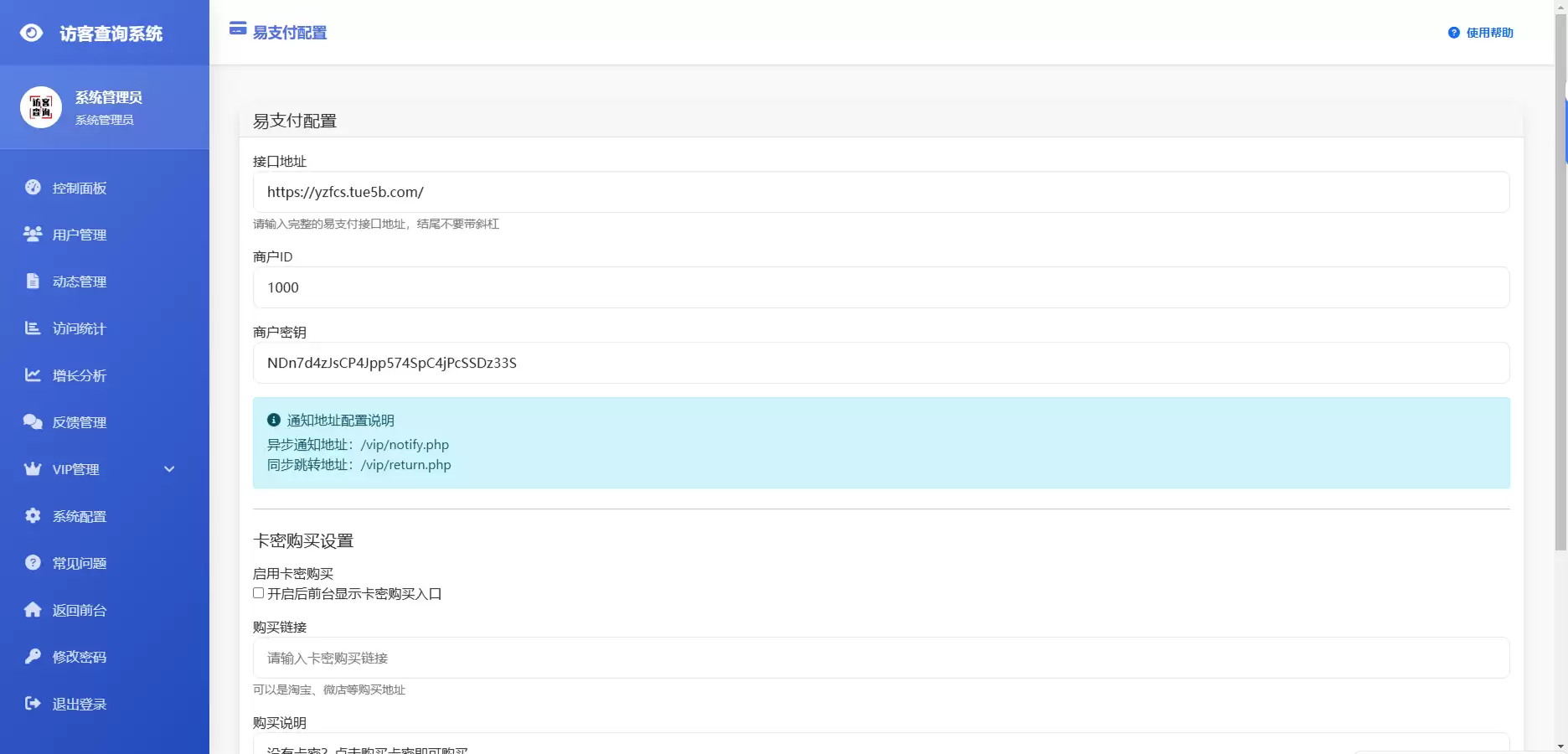
Task: Click the help question icon near 使用帮助
Action: pos(1454,33)
